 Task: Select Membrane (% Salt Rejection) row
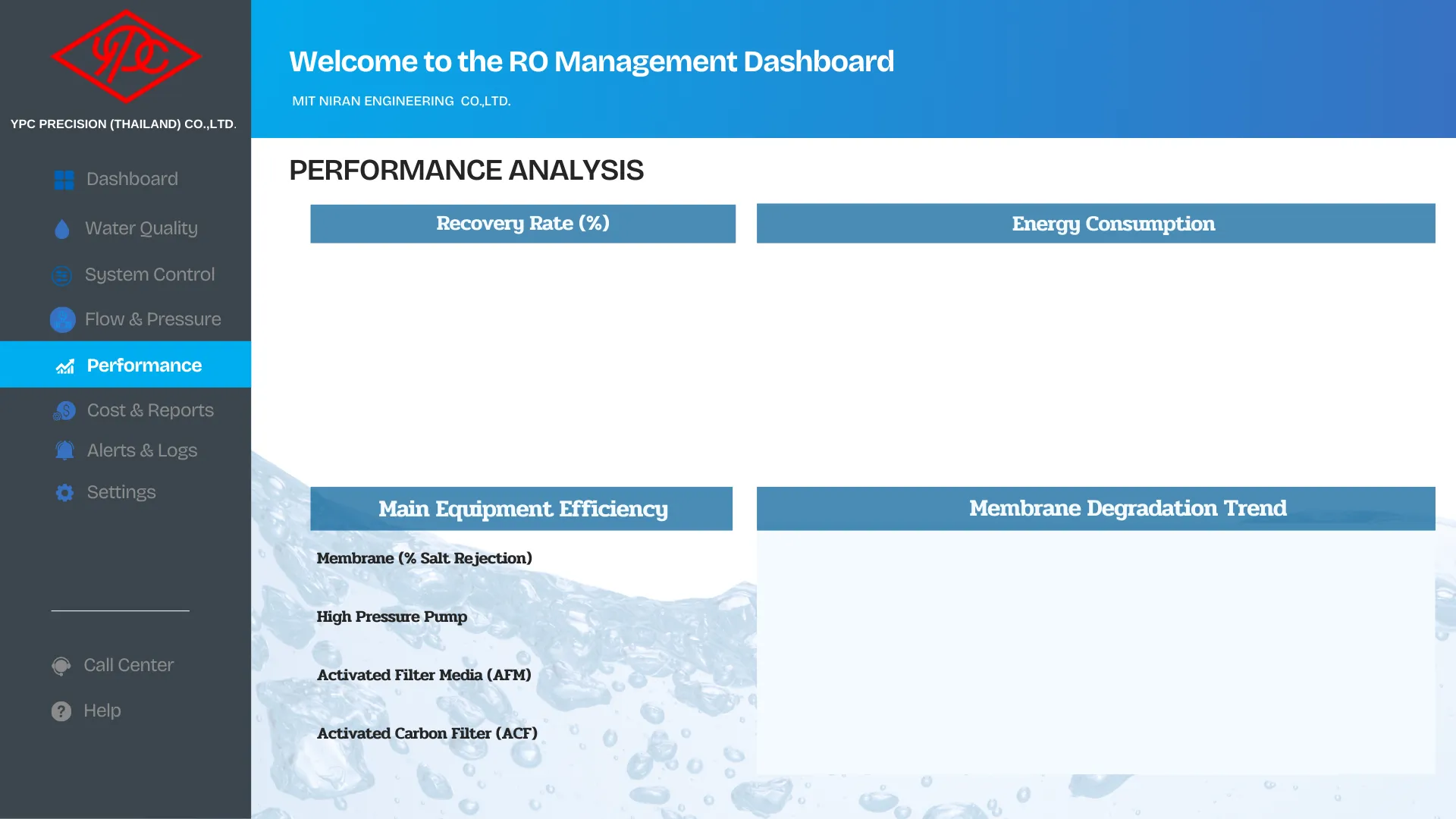tap(424, 558)
